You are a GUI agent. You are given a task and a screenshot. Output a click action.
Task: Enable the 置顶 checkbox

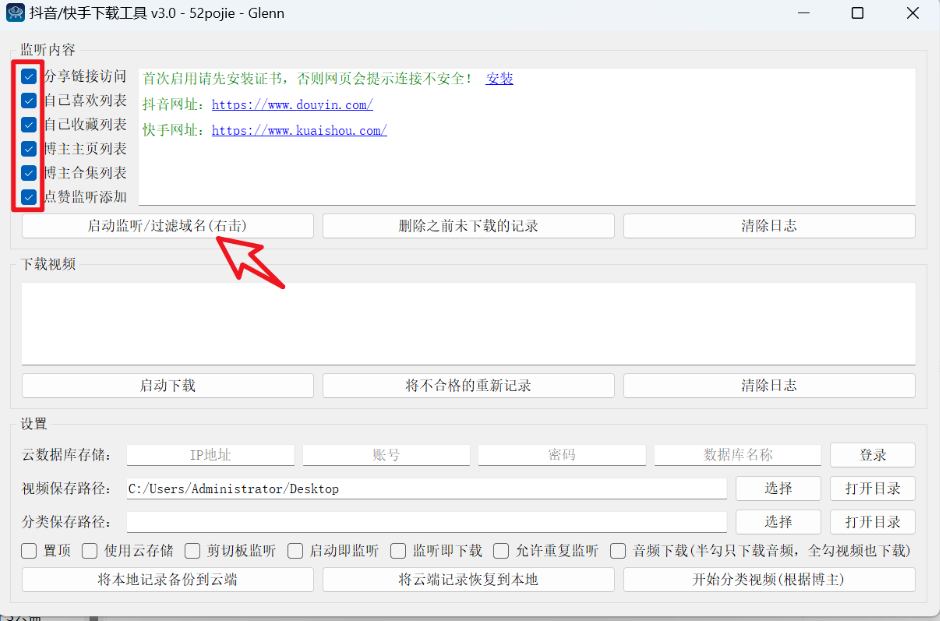[x=29, y=551]
